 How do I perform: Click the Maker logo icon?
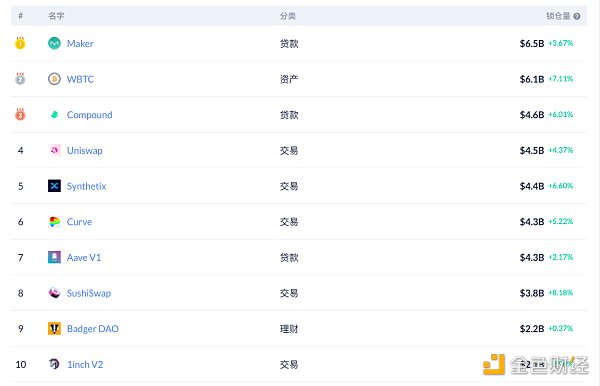[54, 43]
